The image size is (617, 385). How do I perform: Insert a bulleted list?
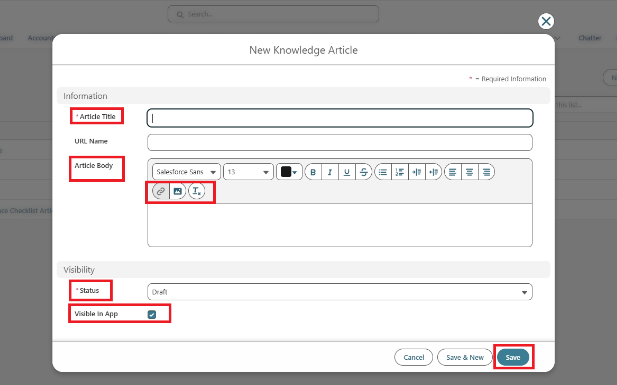pyautogui.click(x=383, y=172)
